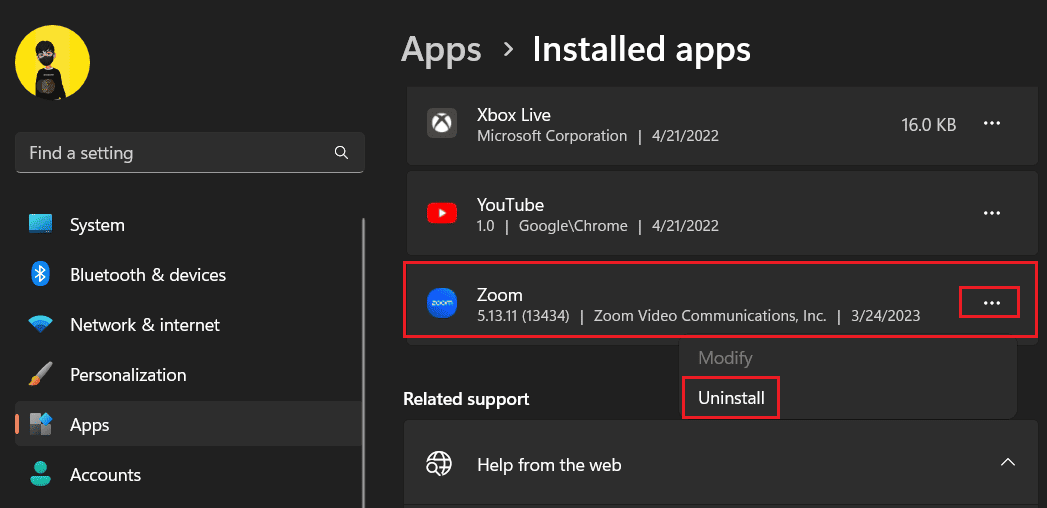Viewport: 1047px width, 508px height.
Task: Open Network & internet settings
Action: pyautogui.click(x=189, y=325)
